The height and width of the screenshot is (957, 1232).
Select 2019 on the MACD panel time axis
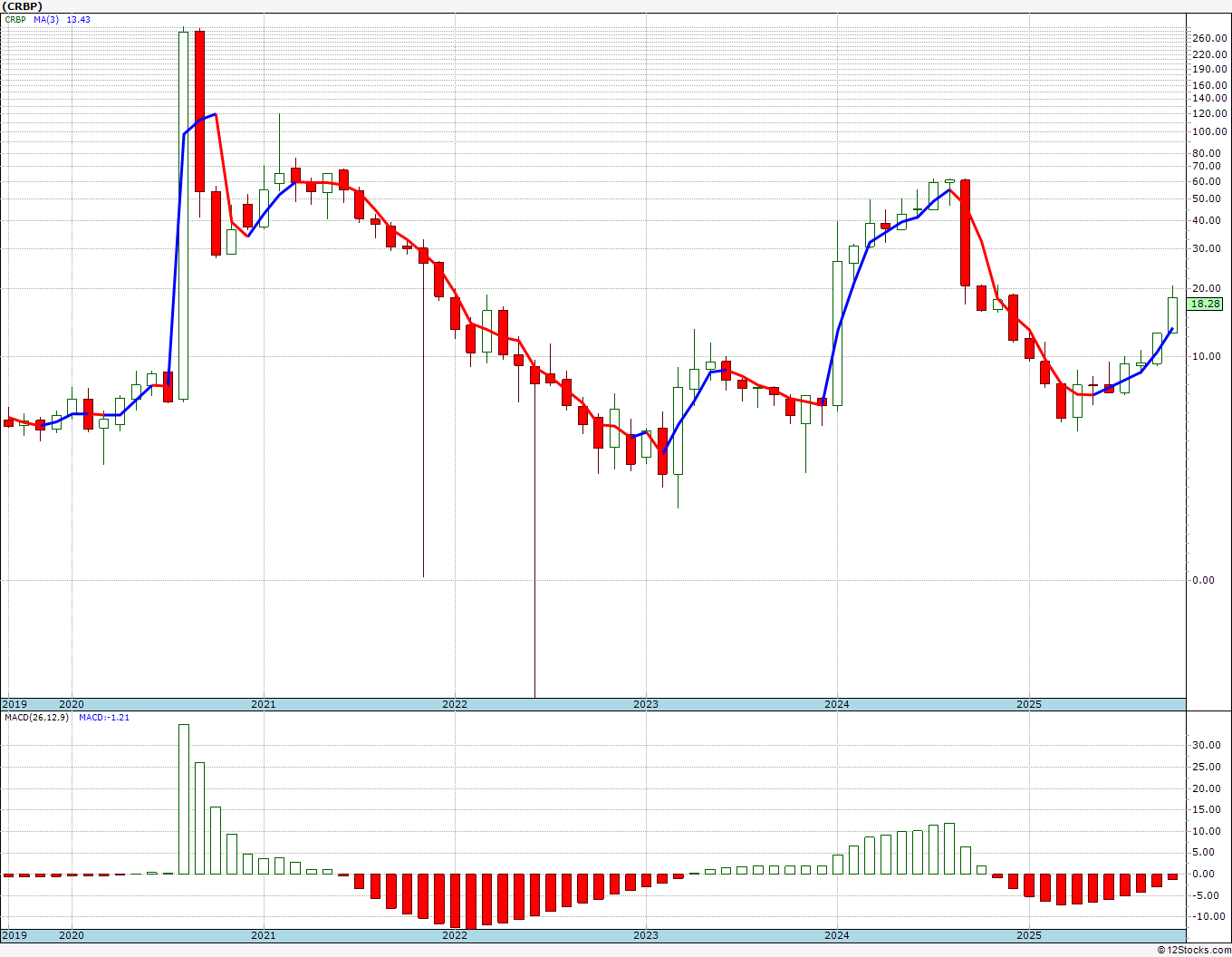[14, 935]
